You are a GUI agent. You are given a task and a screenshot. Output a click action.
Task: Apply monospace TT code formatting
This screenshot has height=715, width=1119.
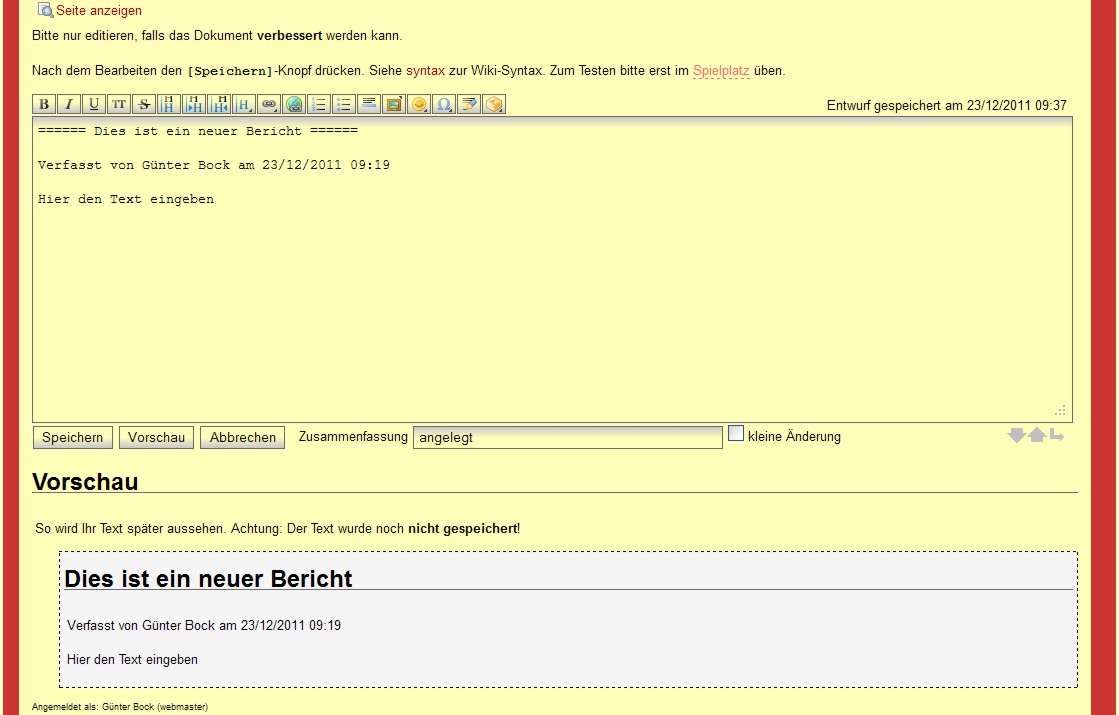(x=119, y=104)
